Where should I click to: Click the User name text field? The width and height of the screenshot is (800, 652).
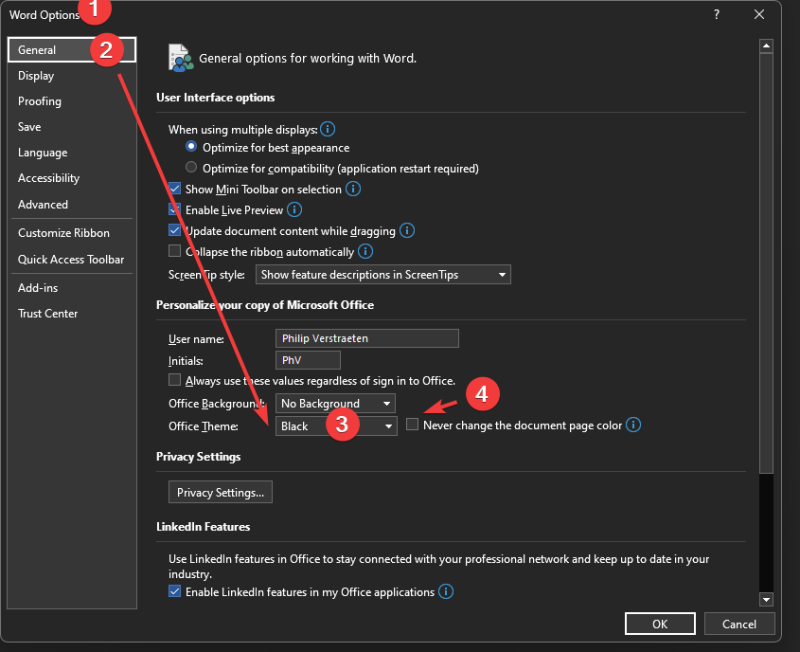(x=366, y=338)
